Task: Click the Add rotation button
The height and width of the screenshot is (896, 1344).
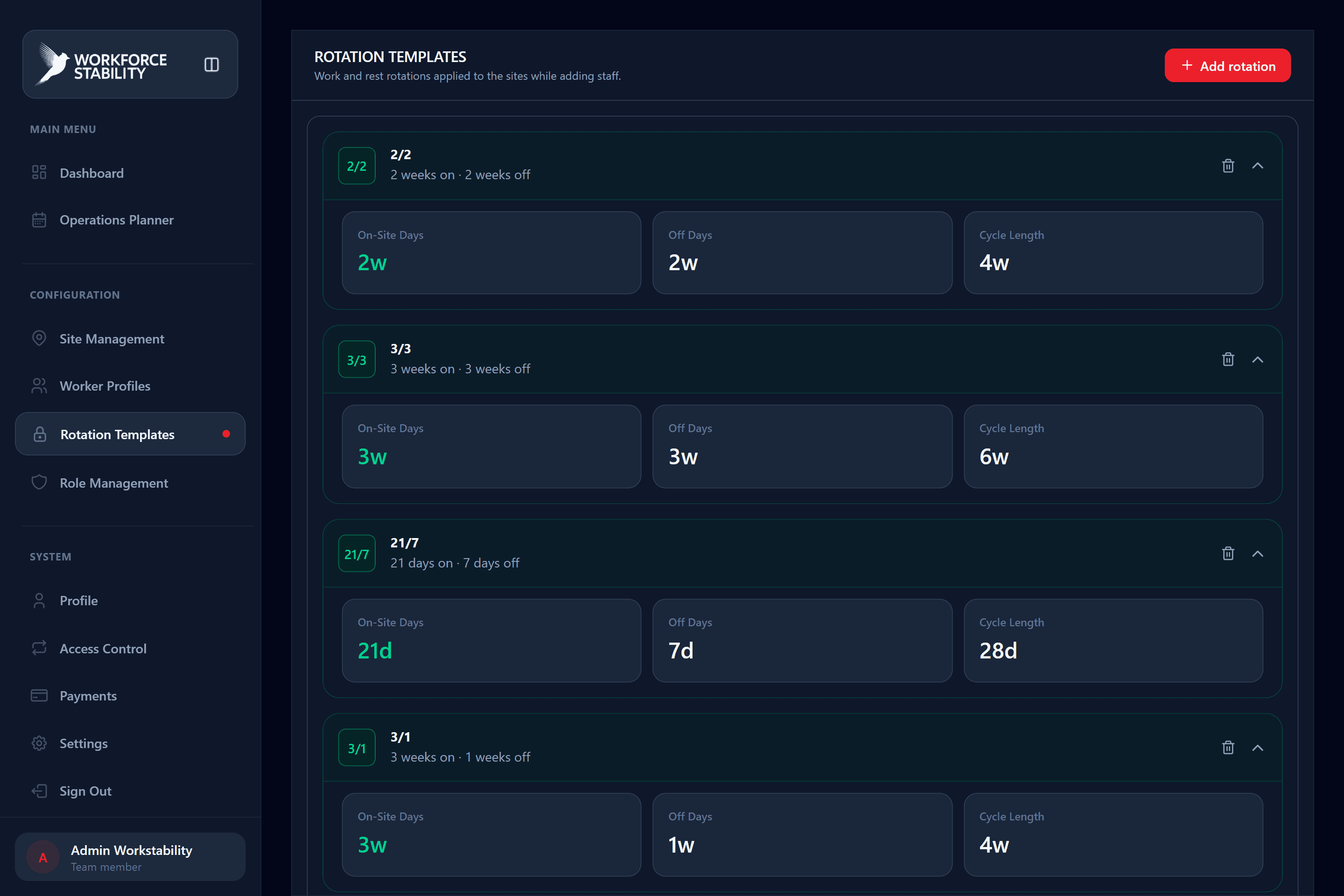Action: tap(1227, 65)
